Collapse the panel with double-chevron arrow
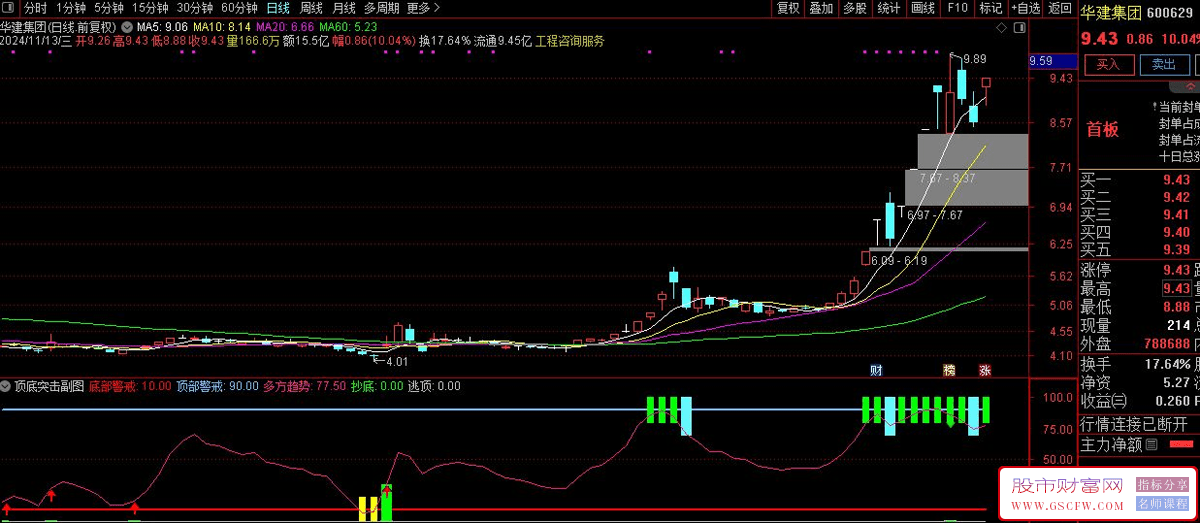The image size is (1200, 523). (x=1190, y=87)
